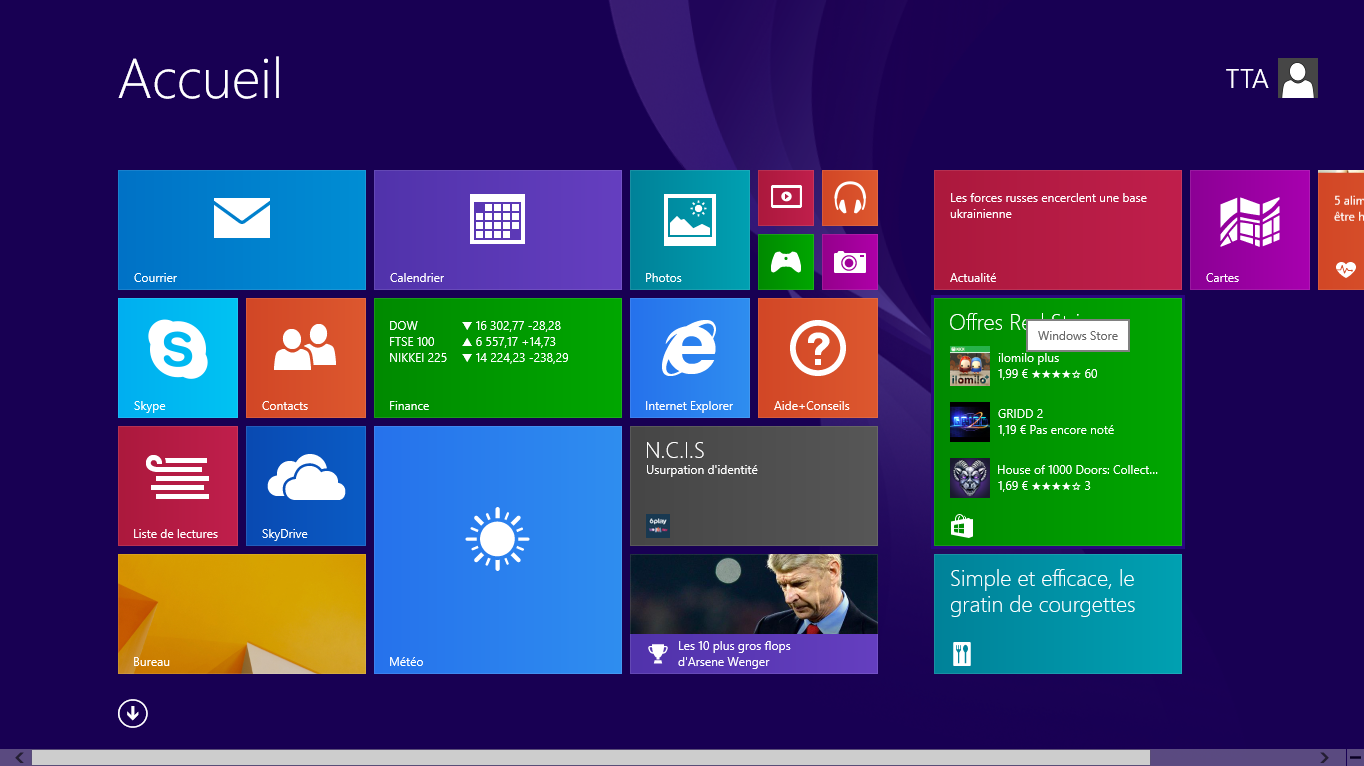Viewport: 1364px width, 766px height.
Task: Click the Store shopping bag icon
Action: (962, 527)
